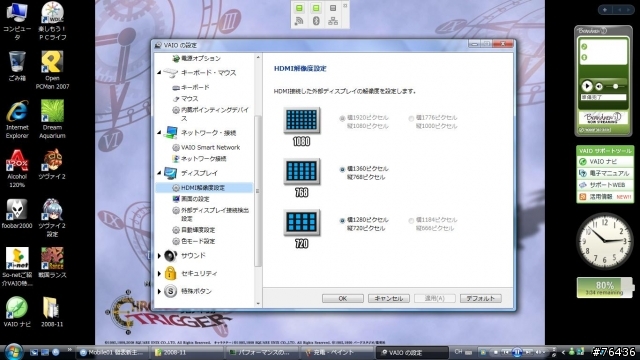
Task: Select 外部ディスプレイ接続検出設定 in the tree
Action: (x=211, y=214)
